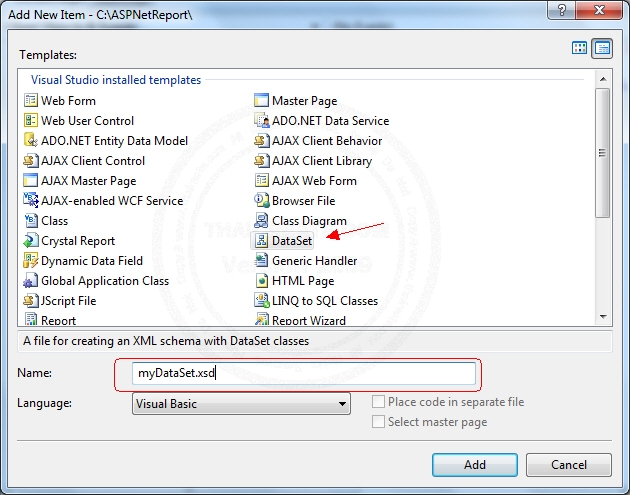The width and height of the screenshot is (630, 495).
Task: Switch templates to small icons list view
Action: pos(602,48)
